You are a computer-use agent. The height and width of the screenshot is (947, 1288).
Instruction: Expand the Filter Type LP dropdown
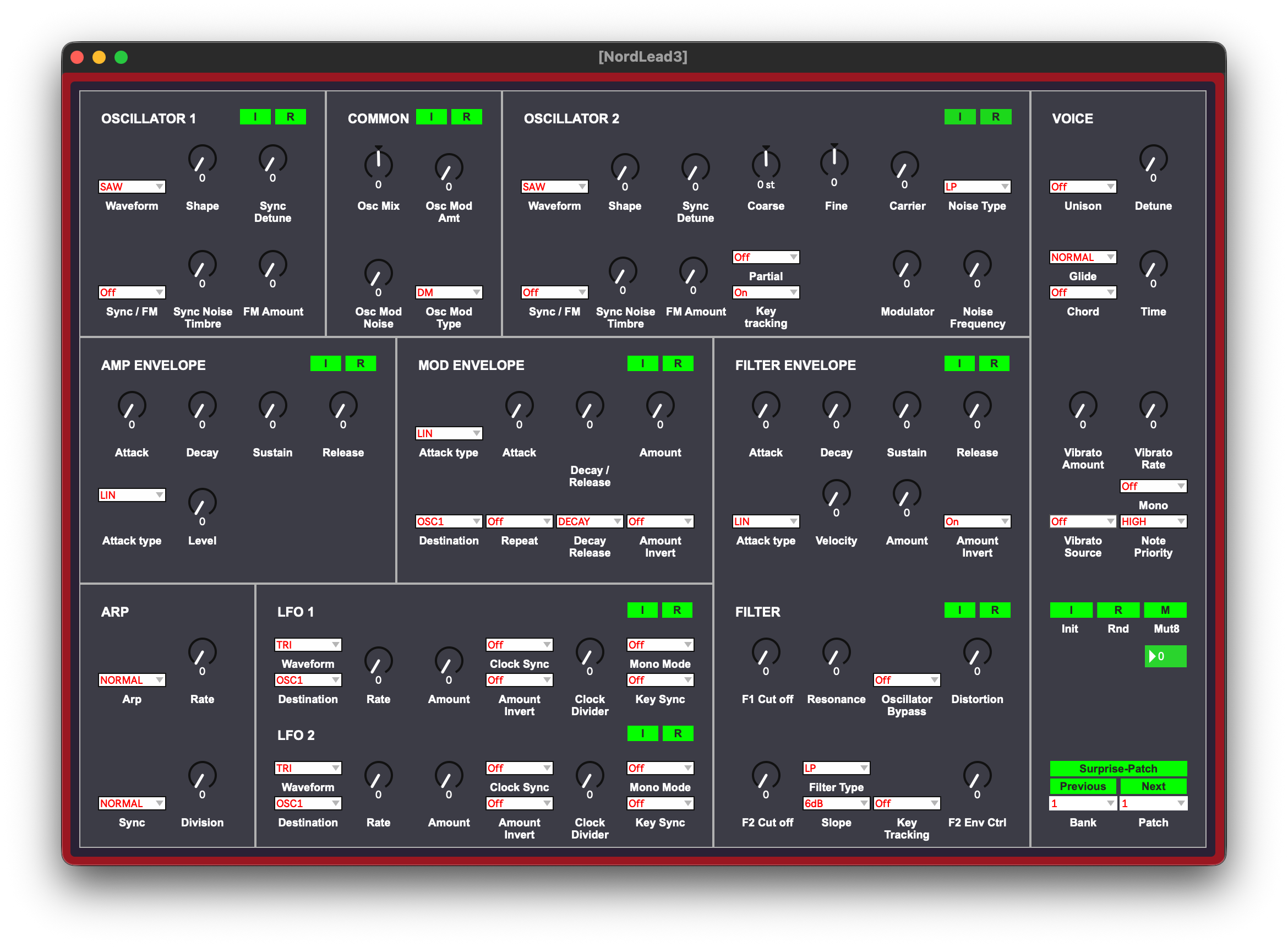(x=836, y=768)
